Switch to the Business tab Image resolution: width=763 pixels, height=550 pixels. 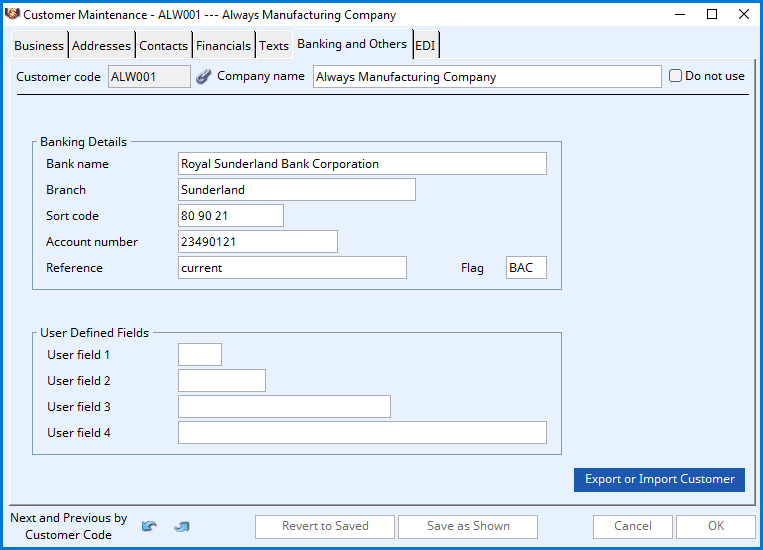point(39,46)
